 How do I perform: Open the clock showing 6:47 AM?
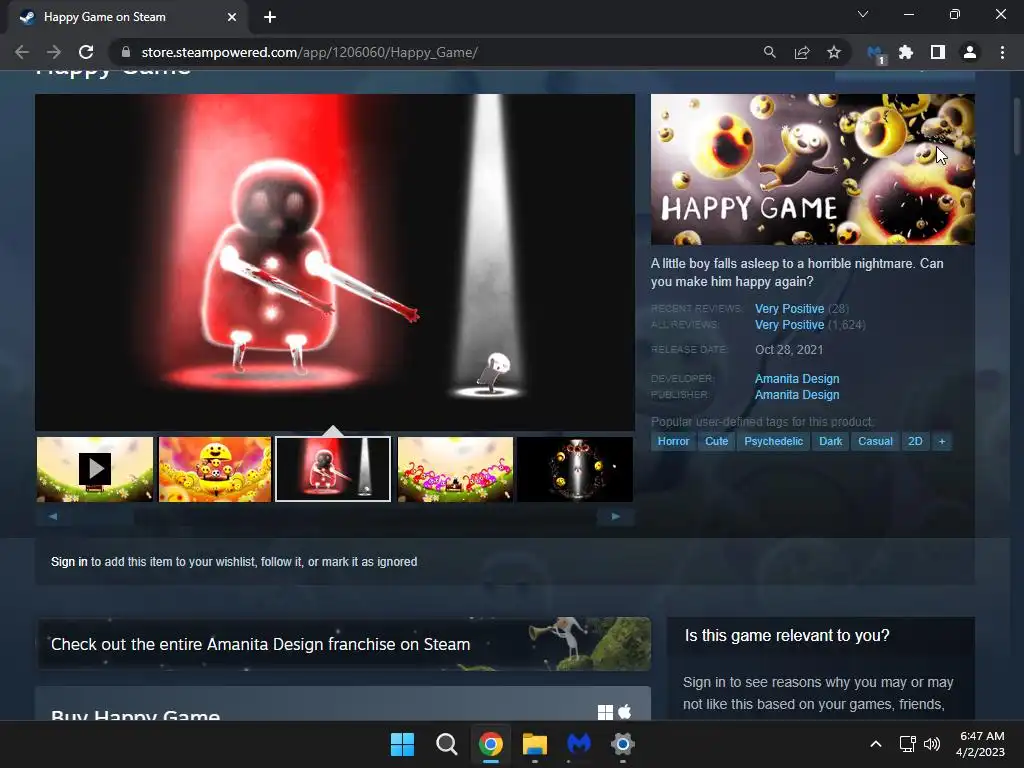click(x=980, y=744)
